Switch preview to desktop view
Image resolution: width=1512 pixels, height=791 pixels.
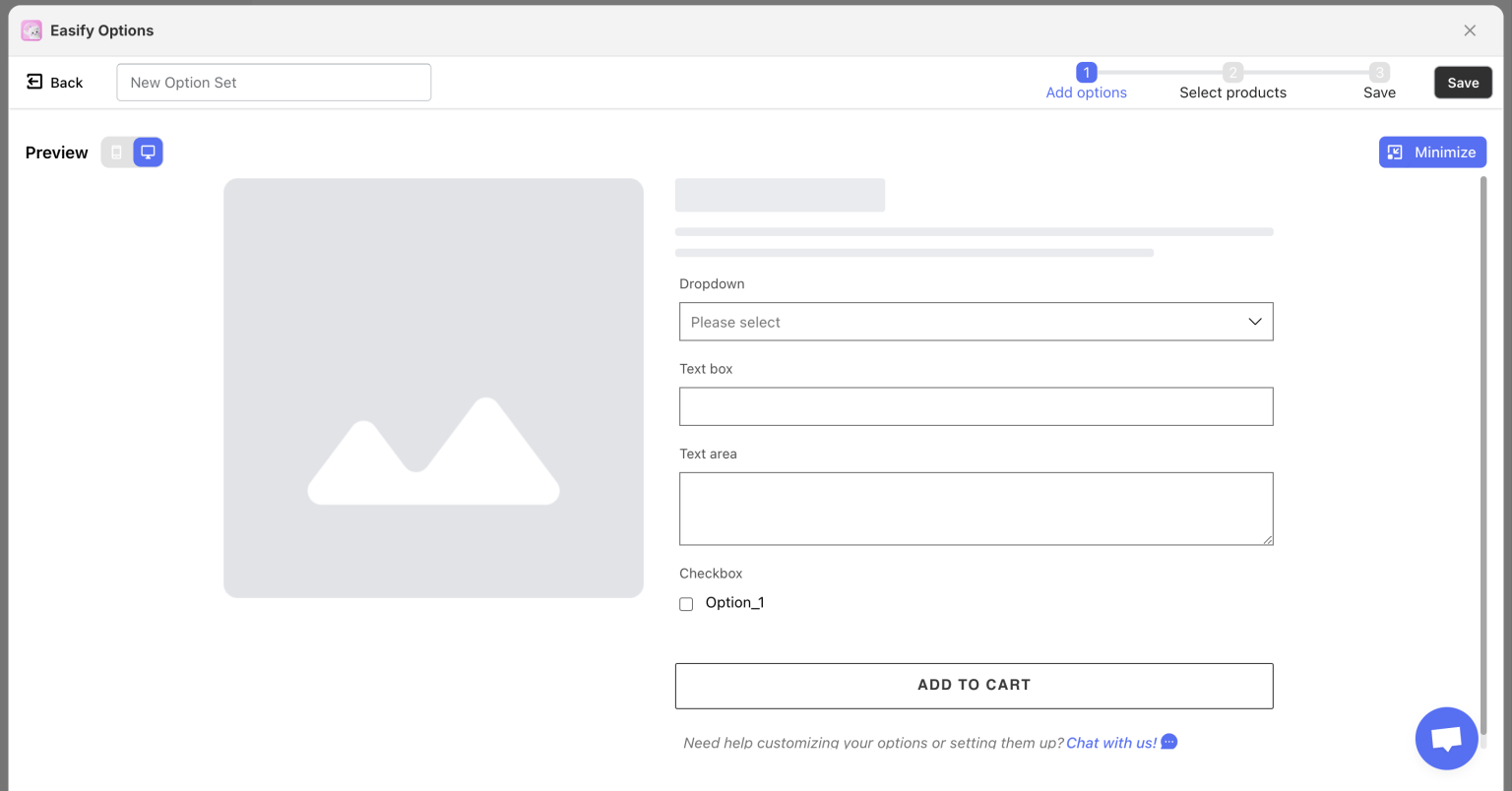pos(148,152)
